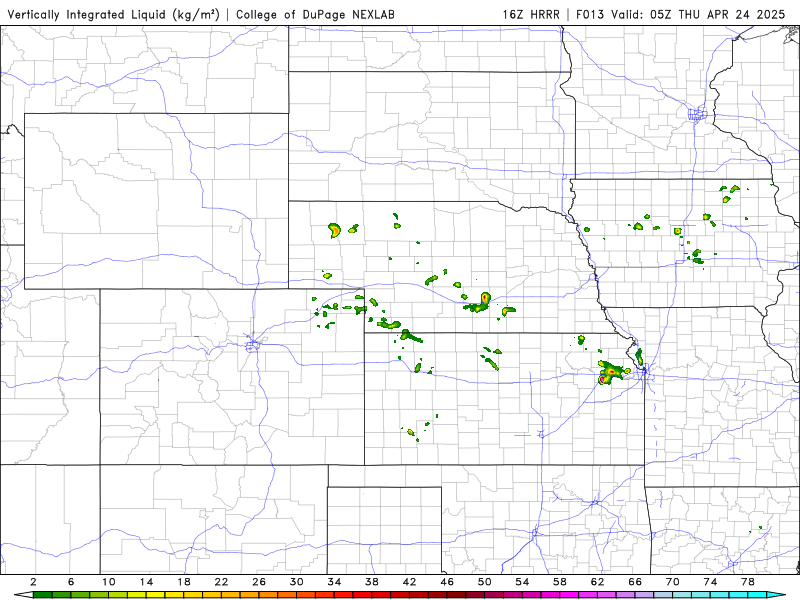Click the color scale label "62"
This screenshot has height=600, width=800.
tap(597, 582)
